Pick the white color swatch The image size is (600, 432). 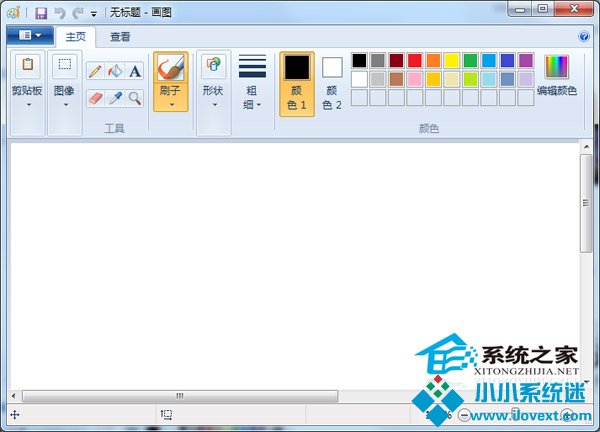click(359, 79)
